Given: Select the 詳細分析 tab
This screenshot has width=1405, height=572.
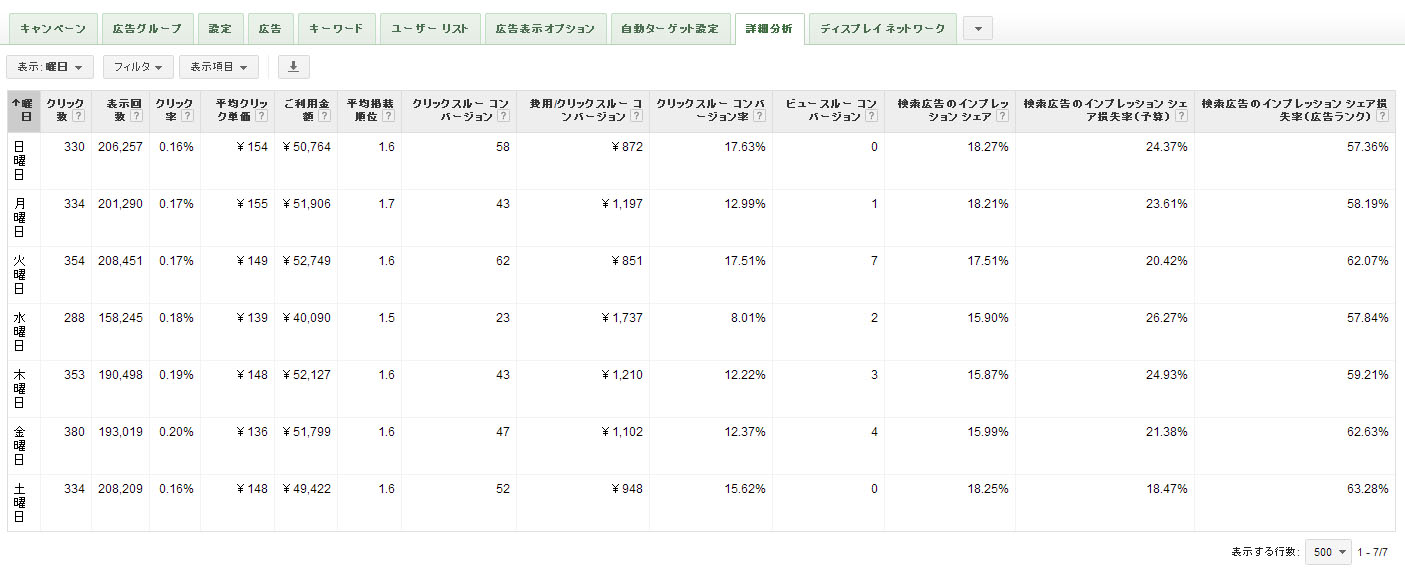Looking at the screenshot, I should coord(768,29).
